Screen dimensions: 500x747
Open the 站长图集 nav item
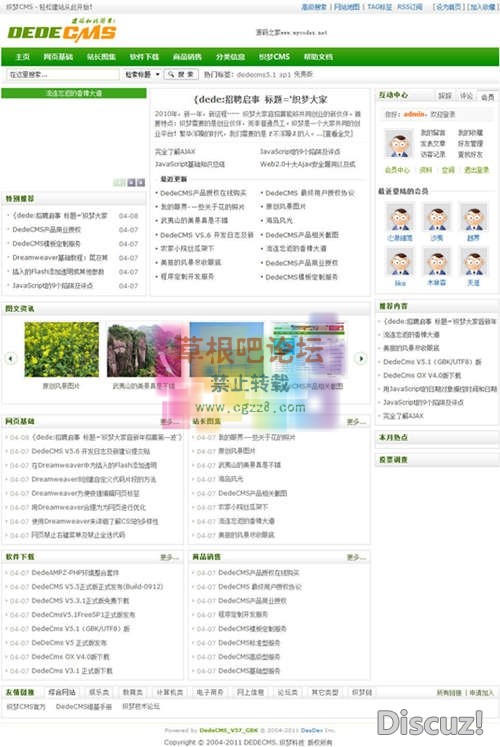click(101, 57)
